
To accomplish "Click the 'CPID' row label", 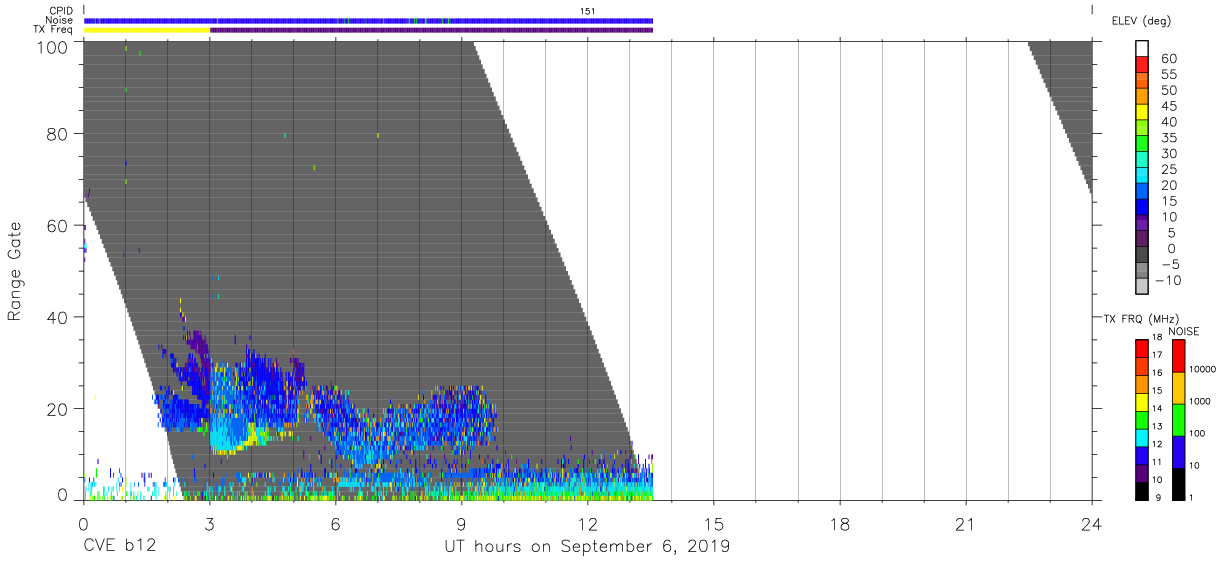I will tap(61, 10).
